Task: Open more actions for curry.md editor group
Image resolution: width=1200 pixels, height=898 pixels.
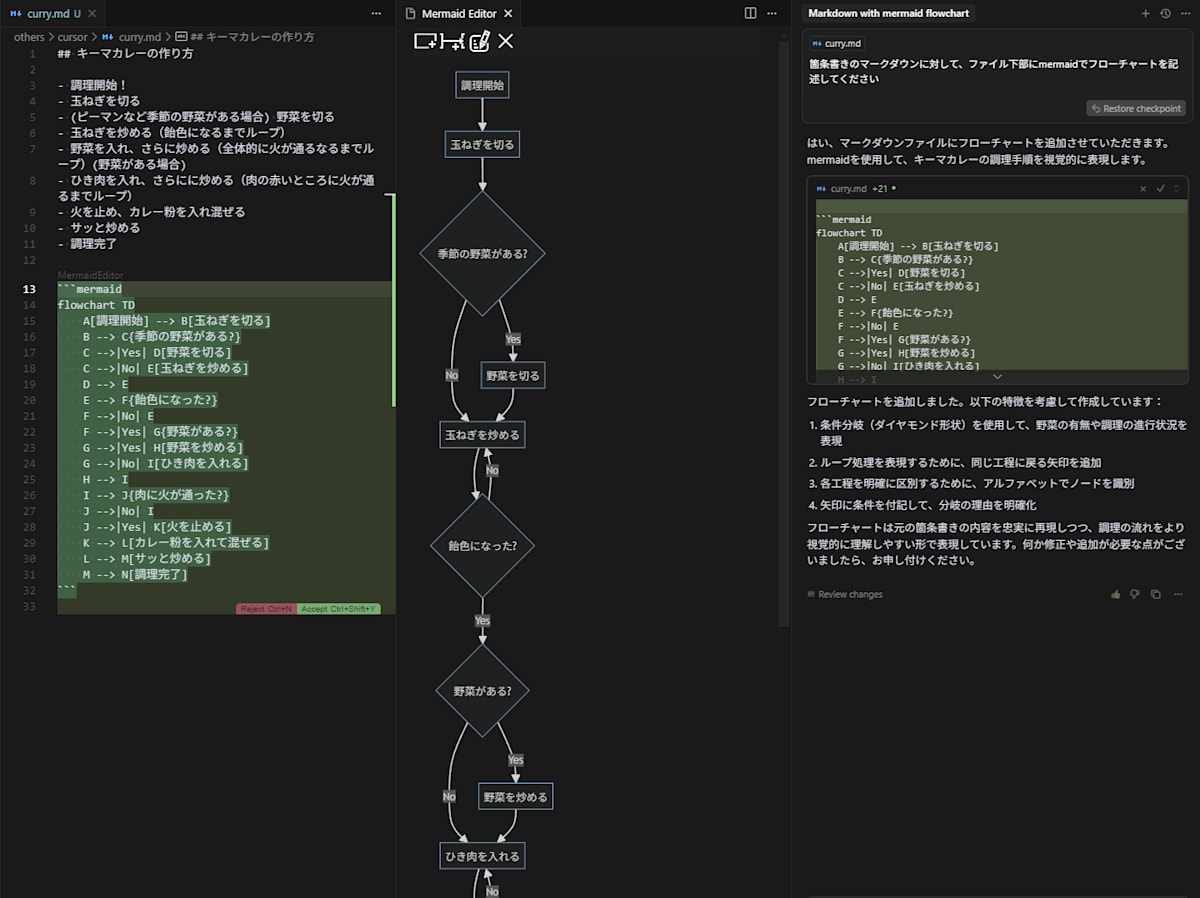Action: [376, 13]
